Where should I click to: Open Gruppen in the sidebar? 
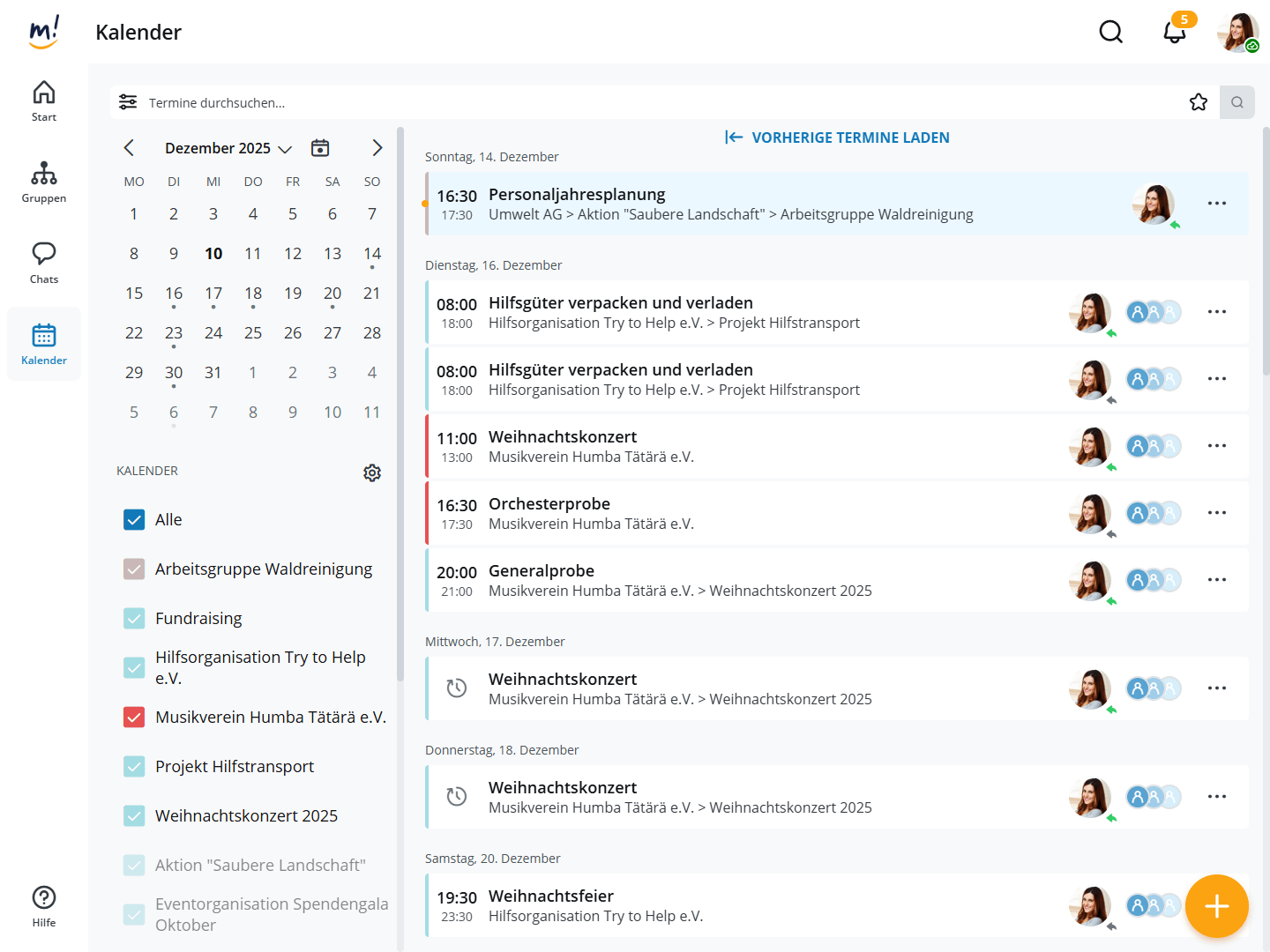[44, 182]
